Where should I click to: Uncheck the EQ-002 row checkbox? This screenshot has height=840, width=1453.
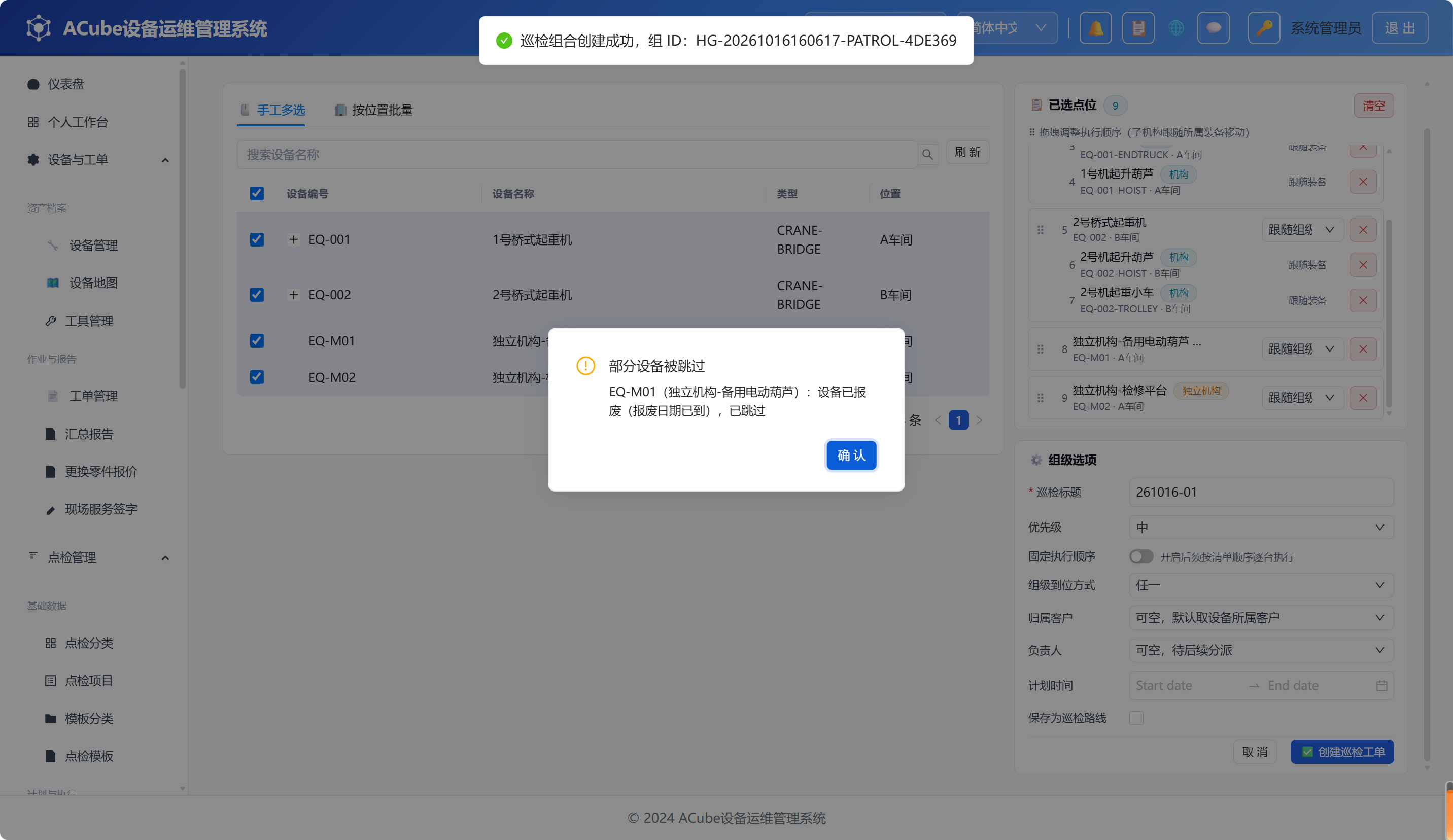tap(257, 295)
